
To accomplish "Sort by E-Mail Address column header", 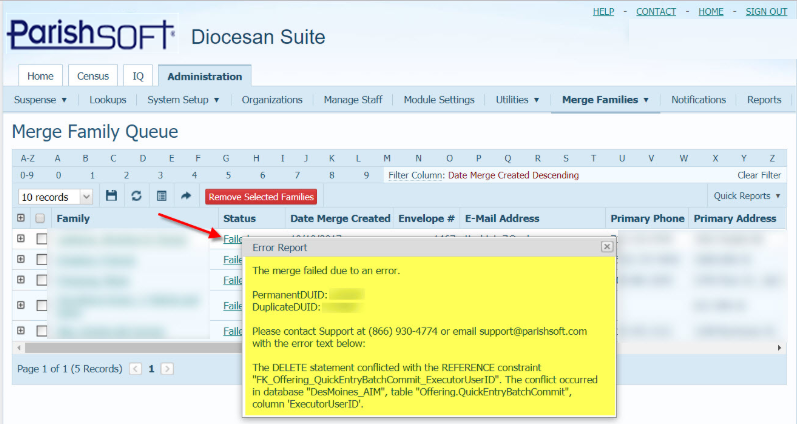I will click(502, 218).
